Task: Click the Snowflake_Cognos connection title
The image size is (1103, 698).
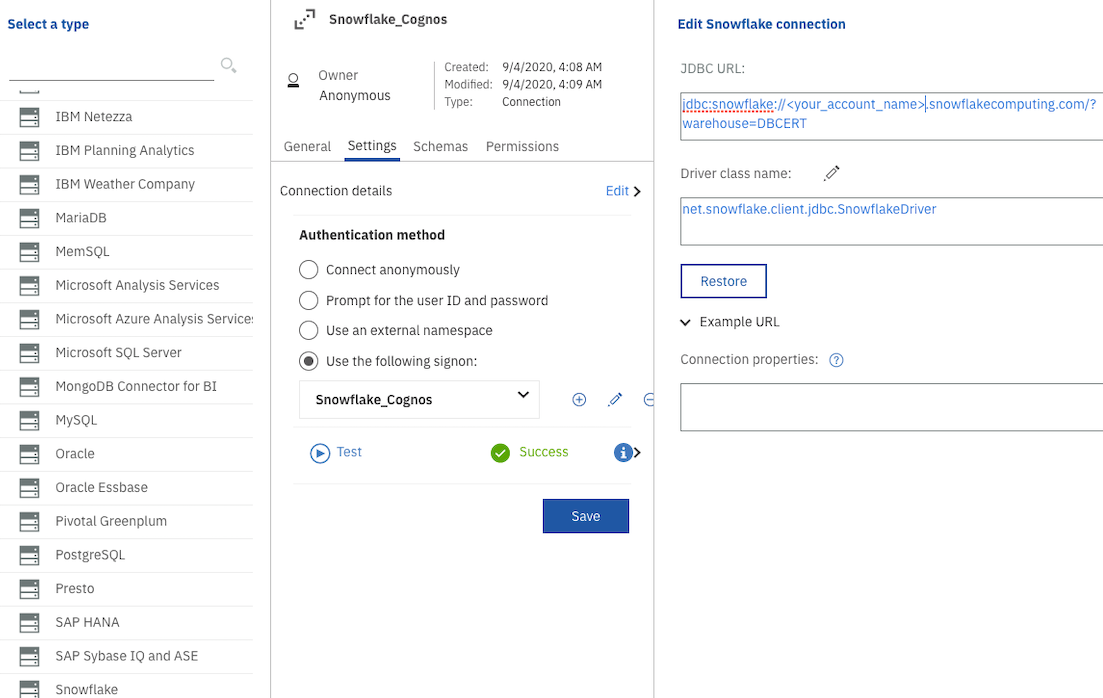Action: click(388, 20)
